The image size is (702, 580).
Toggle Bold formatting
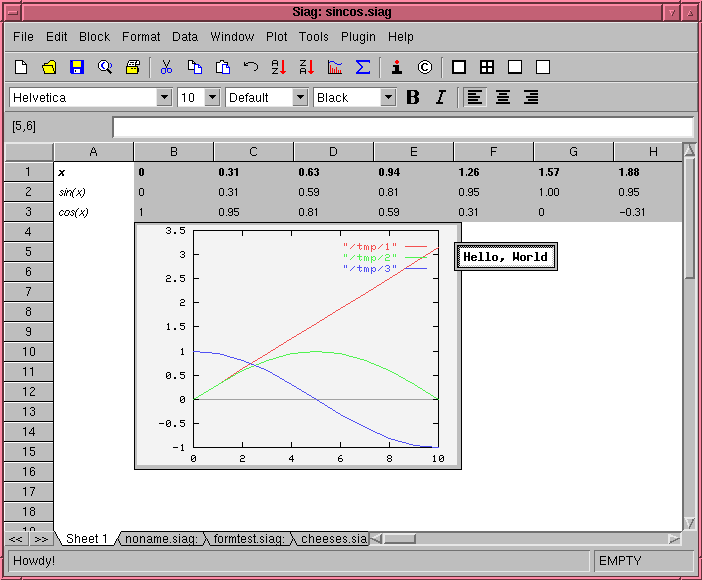coord(413,97)
